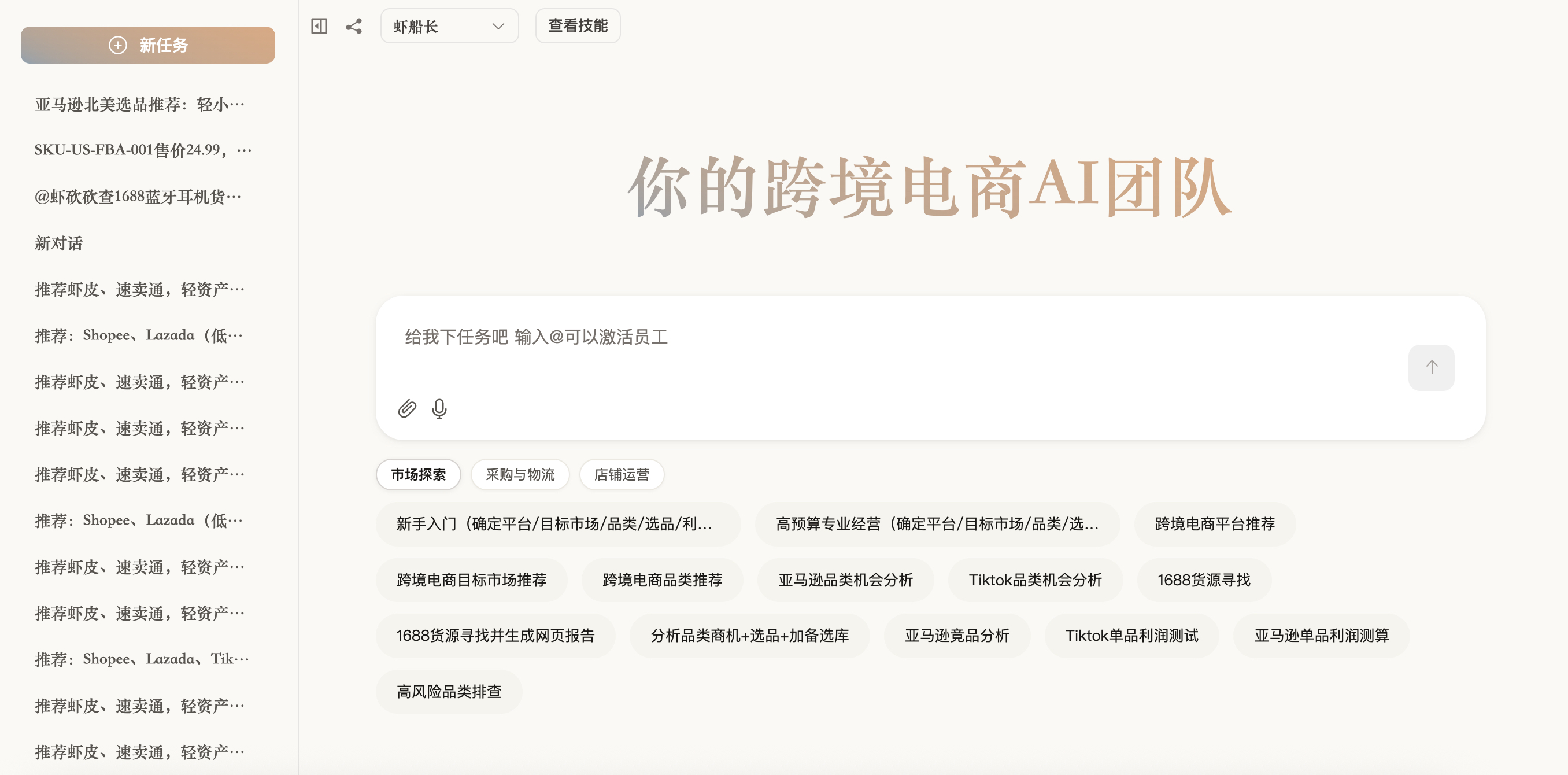Switch to the 采购与物流 tab
This screenshot has height=775, width=1568.
click(520, 475)
